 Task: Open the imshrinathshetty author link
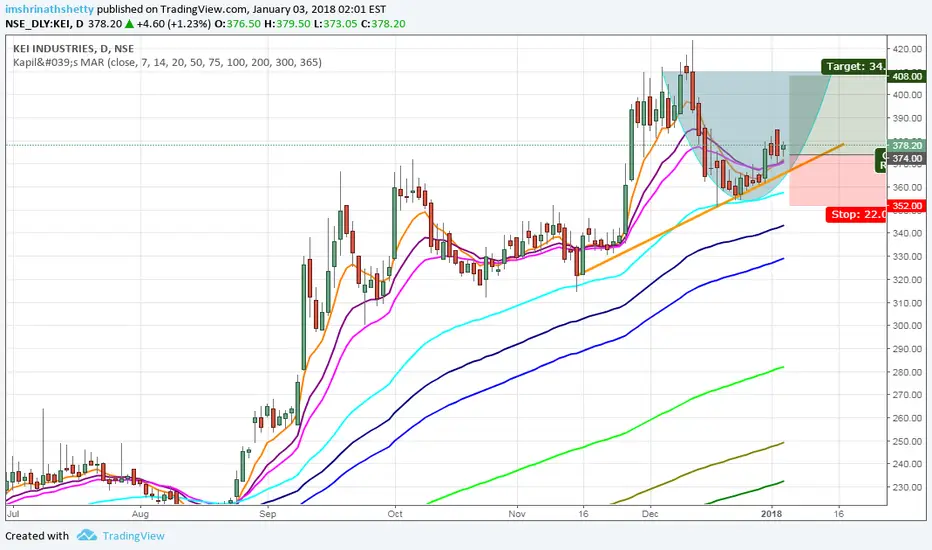(50, 10)
